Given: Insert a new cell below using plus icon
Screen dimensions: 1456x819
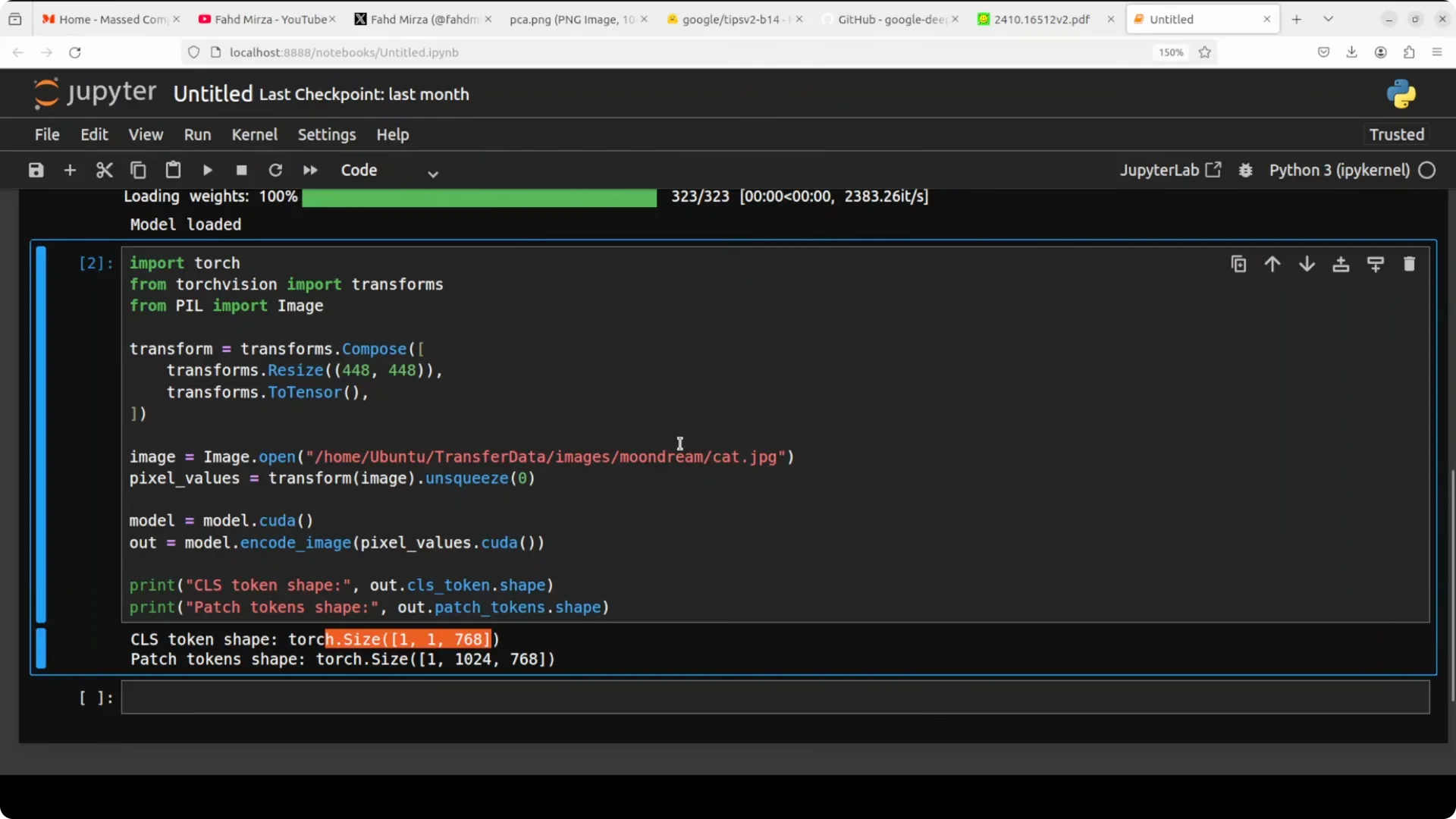Looking at the screenshot, I should click(70, 170).
